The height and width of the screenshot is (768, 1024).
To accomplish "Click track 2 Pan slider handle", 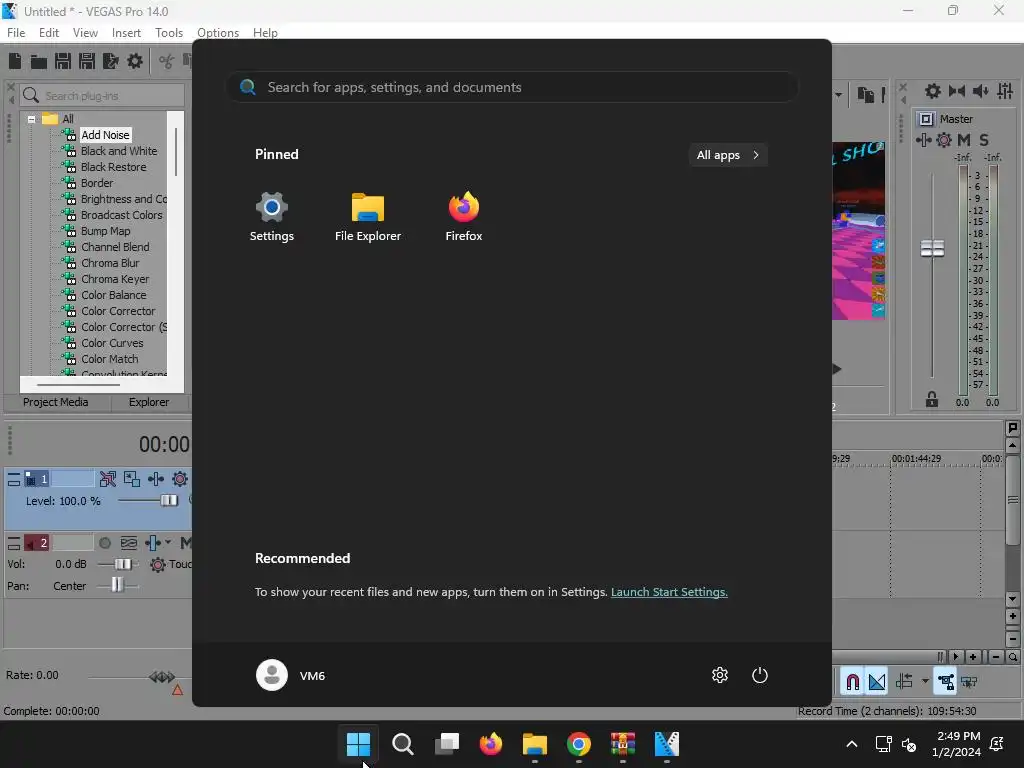I will tap(117, 585).
